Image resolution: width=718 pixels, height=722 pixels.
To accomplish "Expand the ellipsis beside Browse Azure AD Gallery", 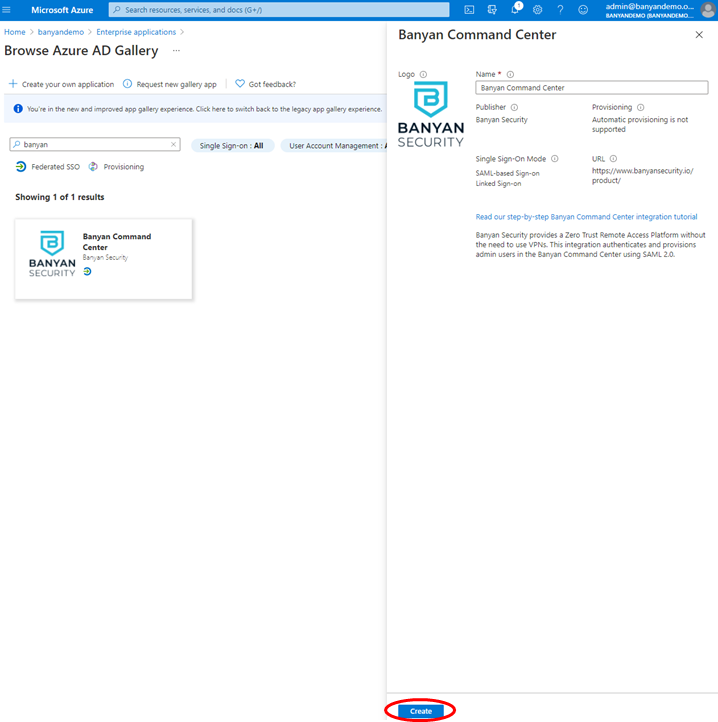I will click(x=177, y=51).
